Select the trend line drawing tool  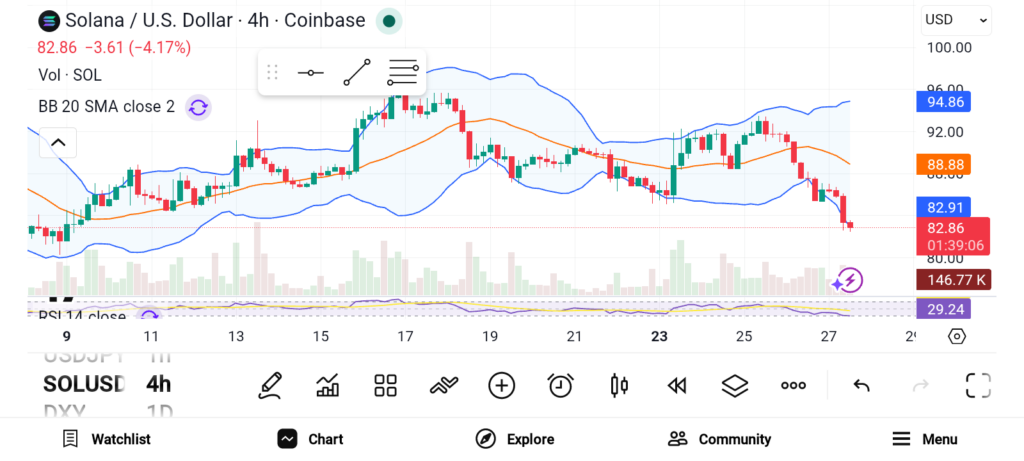[357, 73]
